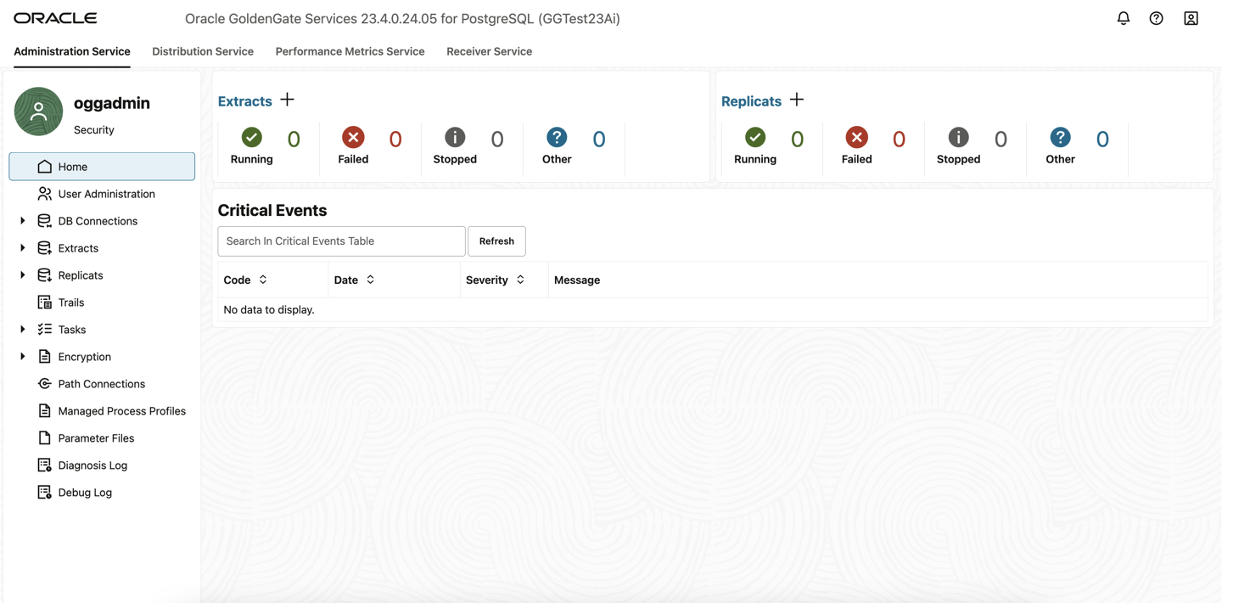
Task: Click the Diagnosis Log icon
Action: click(44, 465)
